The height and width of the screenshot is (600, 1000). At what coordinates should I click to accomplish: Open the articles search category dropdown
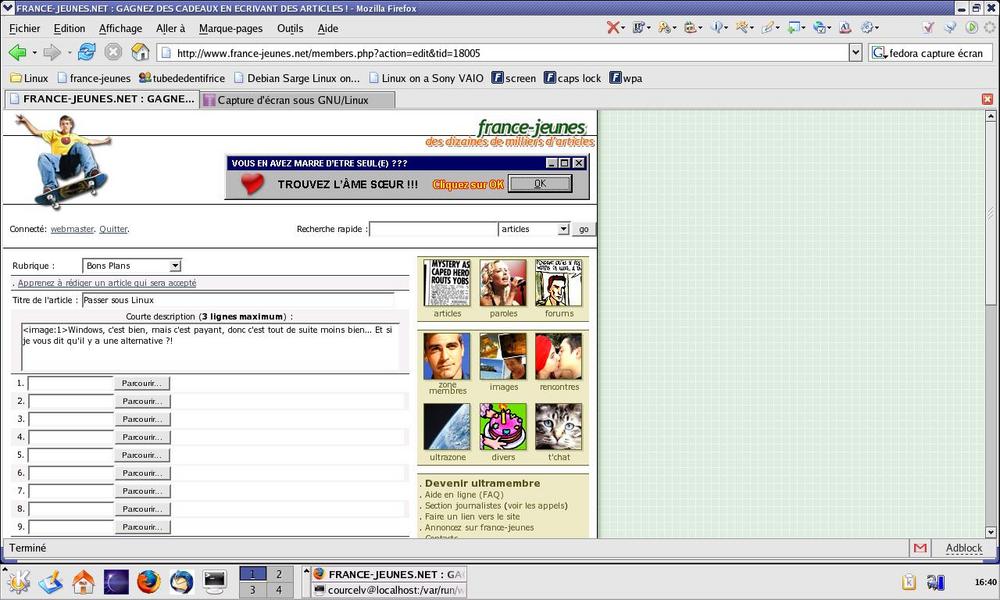click(x=534, y=229)
